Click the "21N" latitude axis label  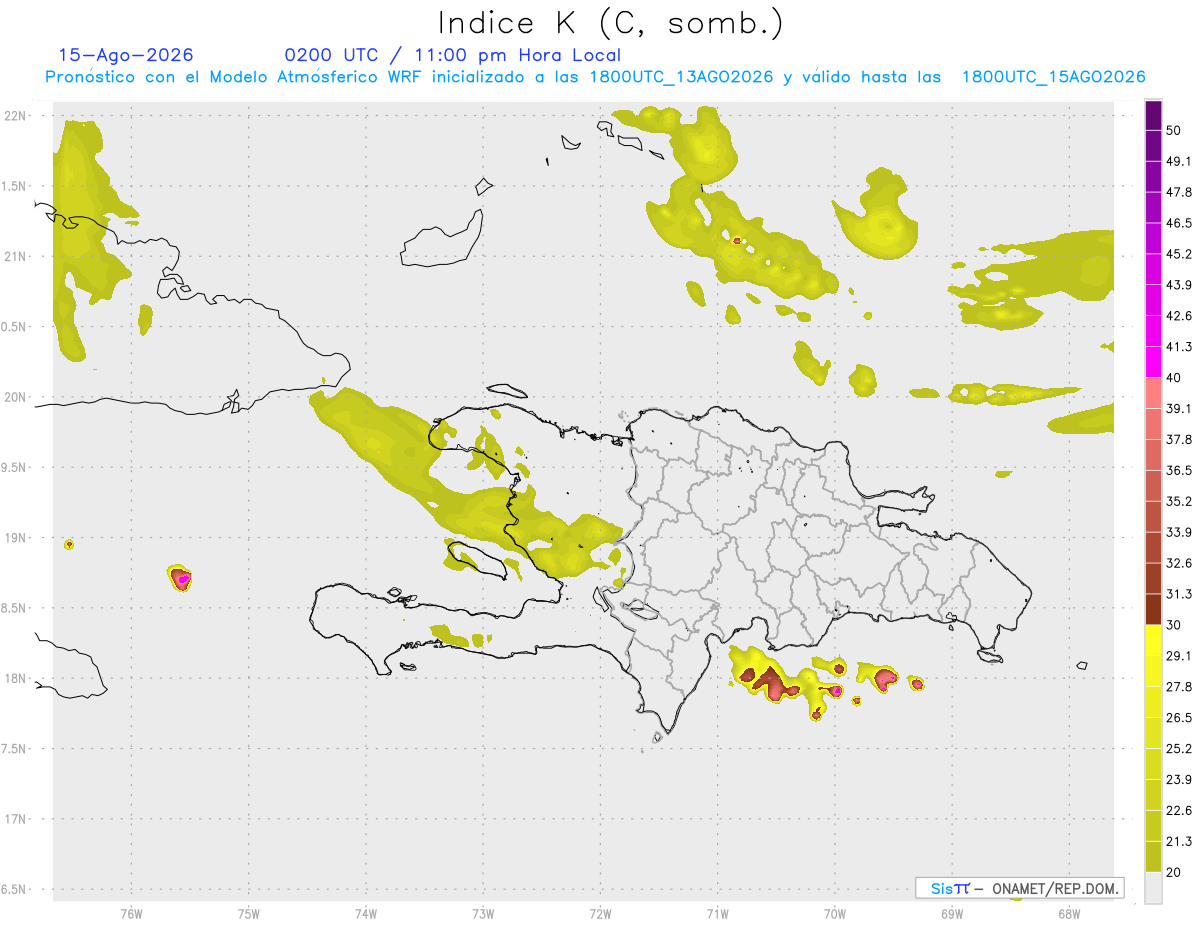tap(15, 257)
